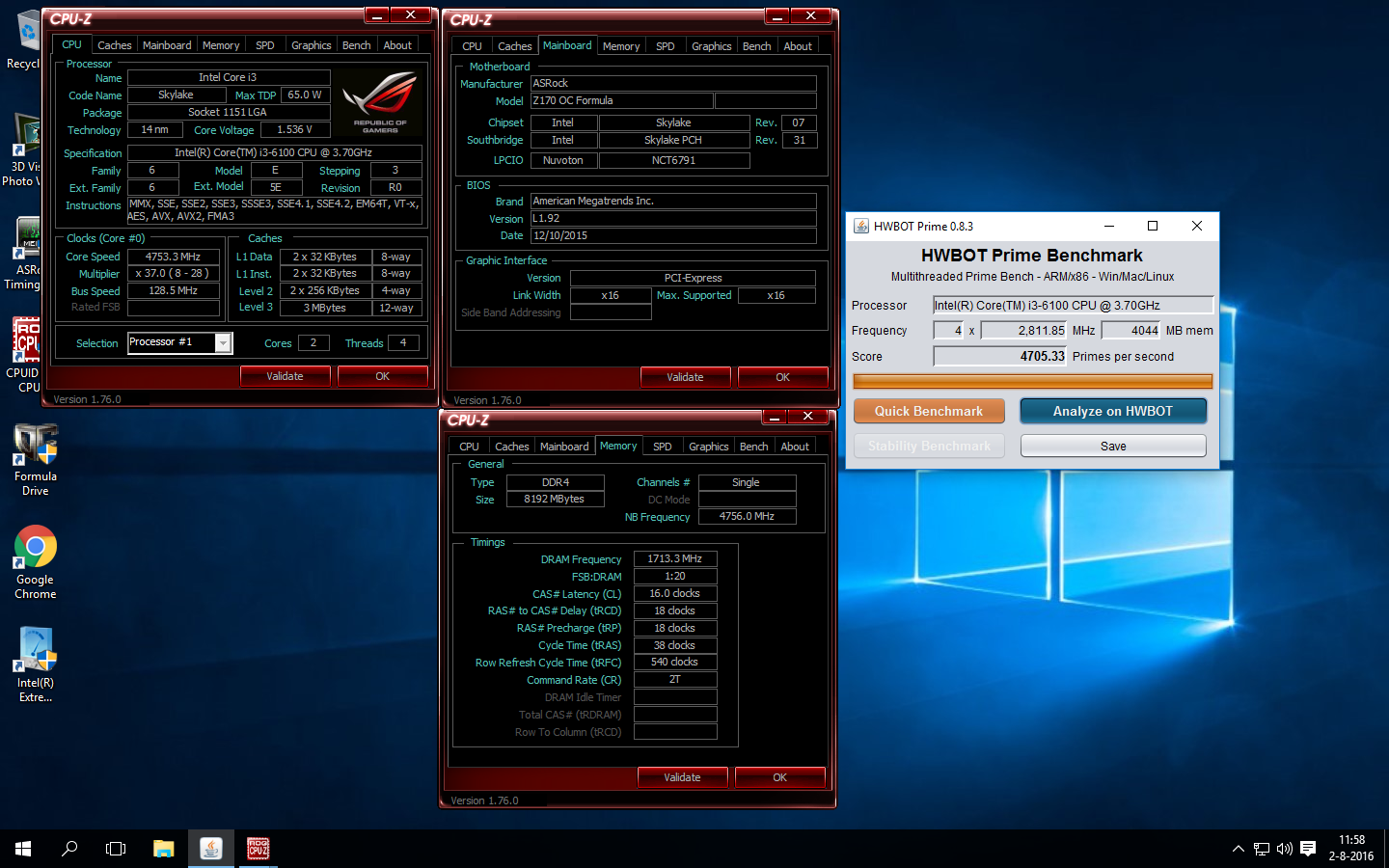
Task: Open SPD tab in Memory window
Action: (x=662, y=447)
